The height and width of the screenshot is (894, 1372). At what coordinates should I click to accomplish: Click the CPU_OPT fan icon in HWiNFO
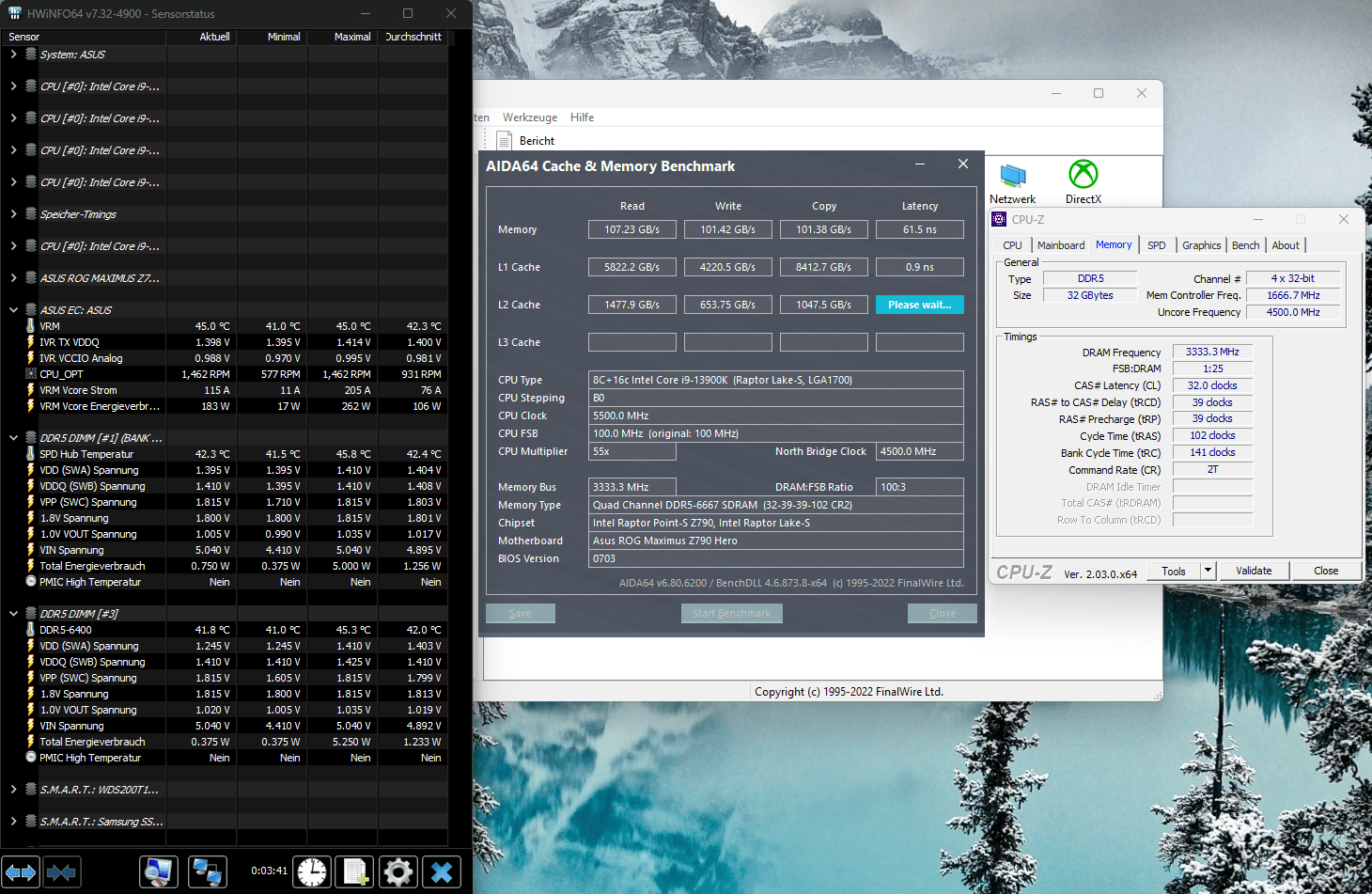click(31, 374)
